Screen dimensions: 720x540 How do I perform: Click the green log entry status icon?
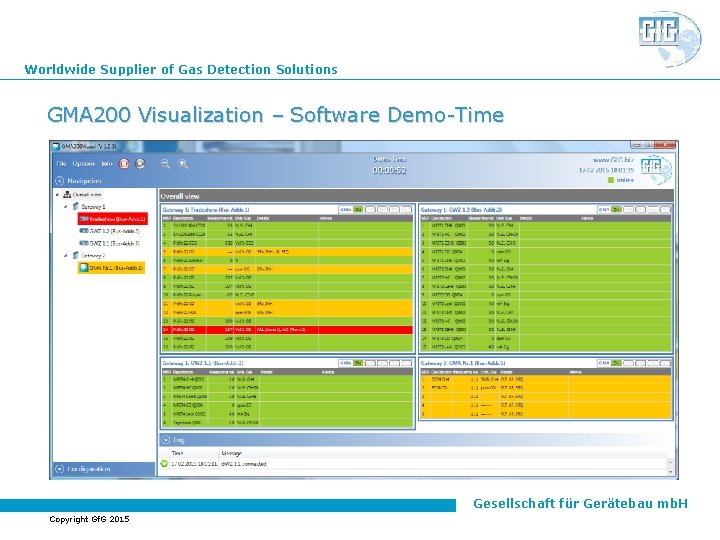[x=164, y=463]
